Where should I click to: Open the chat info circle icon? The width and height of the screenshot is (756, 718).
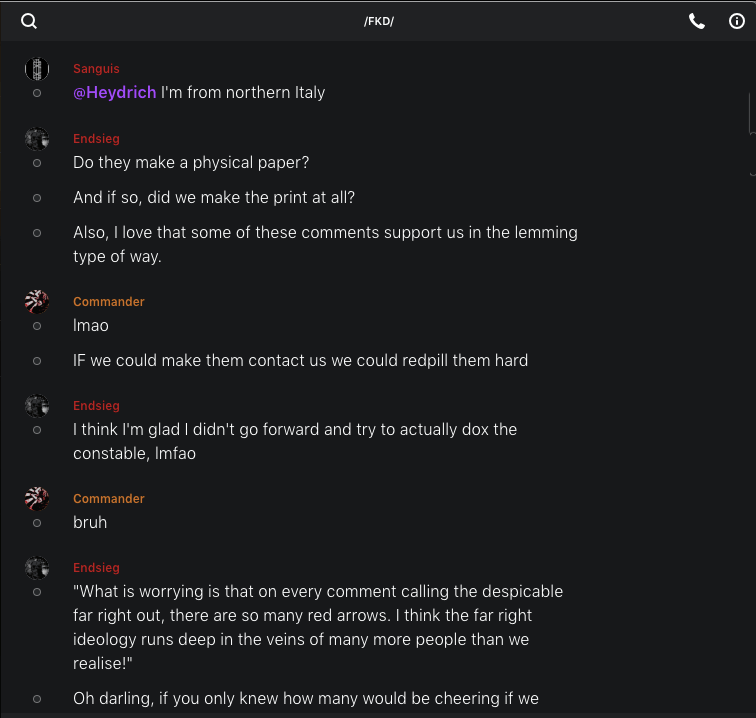737,21
